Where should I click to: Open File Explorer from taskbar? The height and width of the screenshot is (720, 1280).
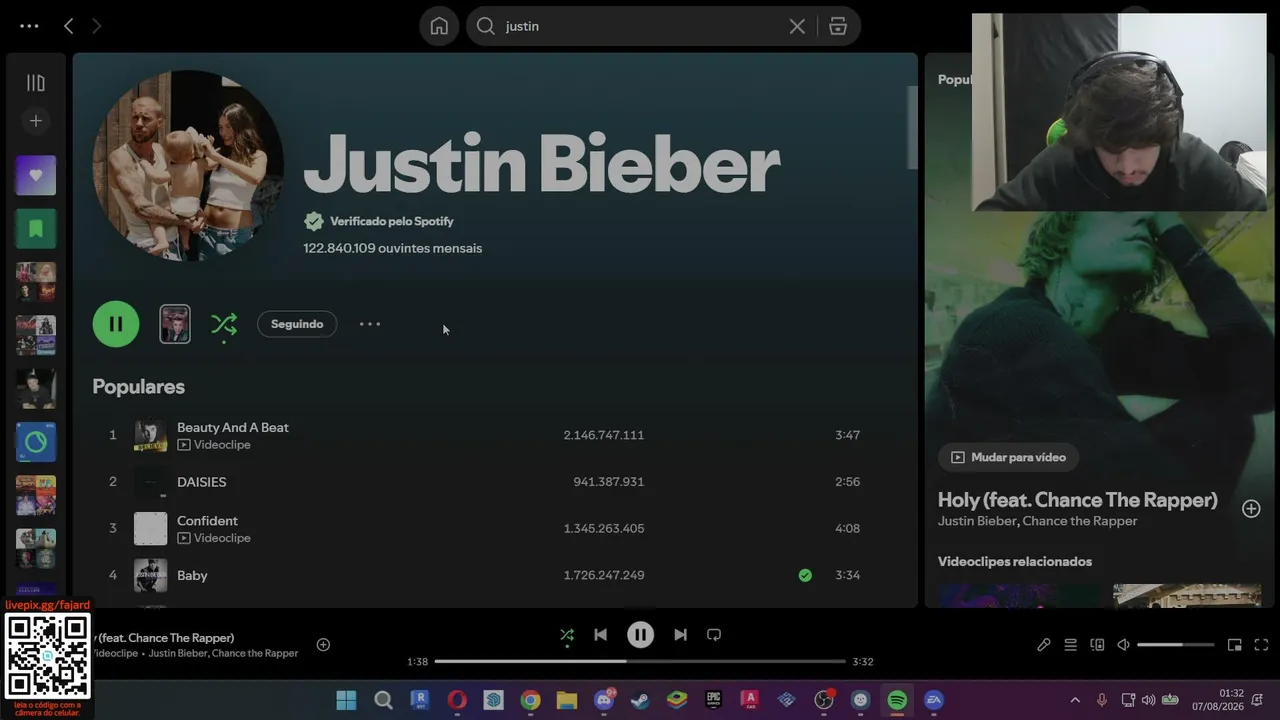tap(567, 700)
